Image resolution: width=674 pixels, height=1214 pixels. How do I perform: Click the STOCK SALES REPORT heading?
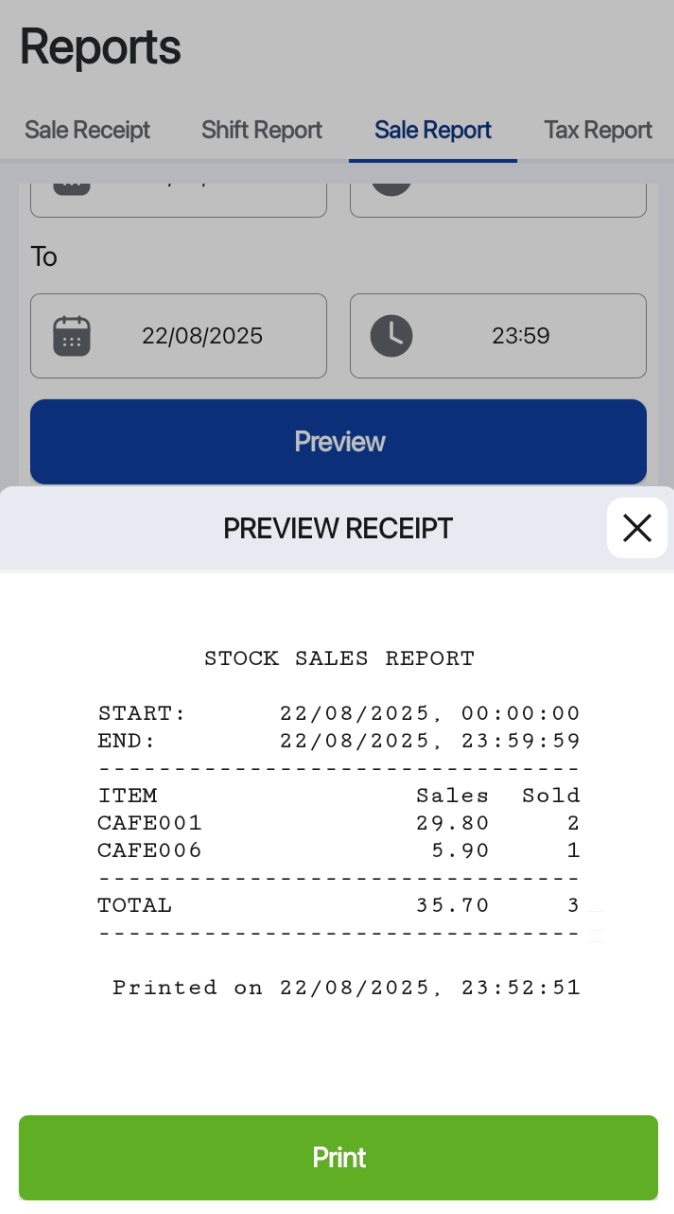(x=339, y=659)
